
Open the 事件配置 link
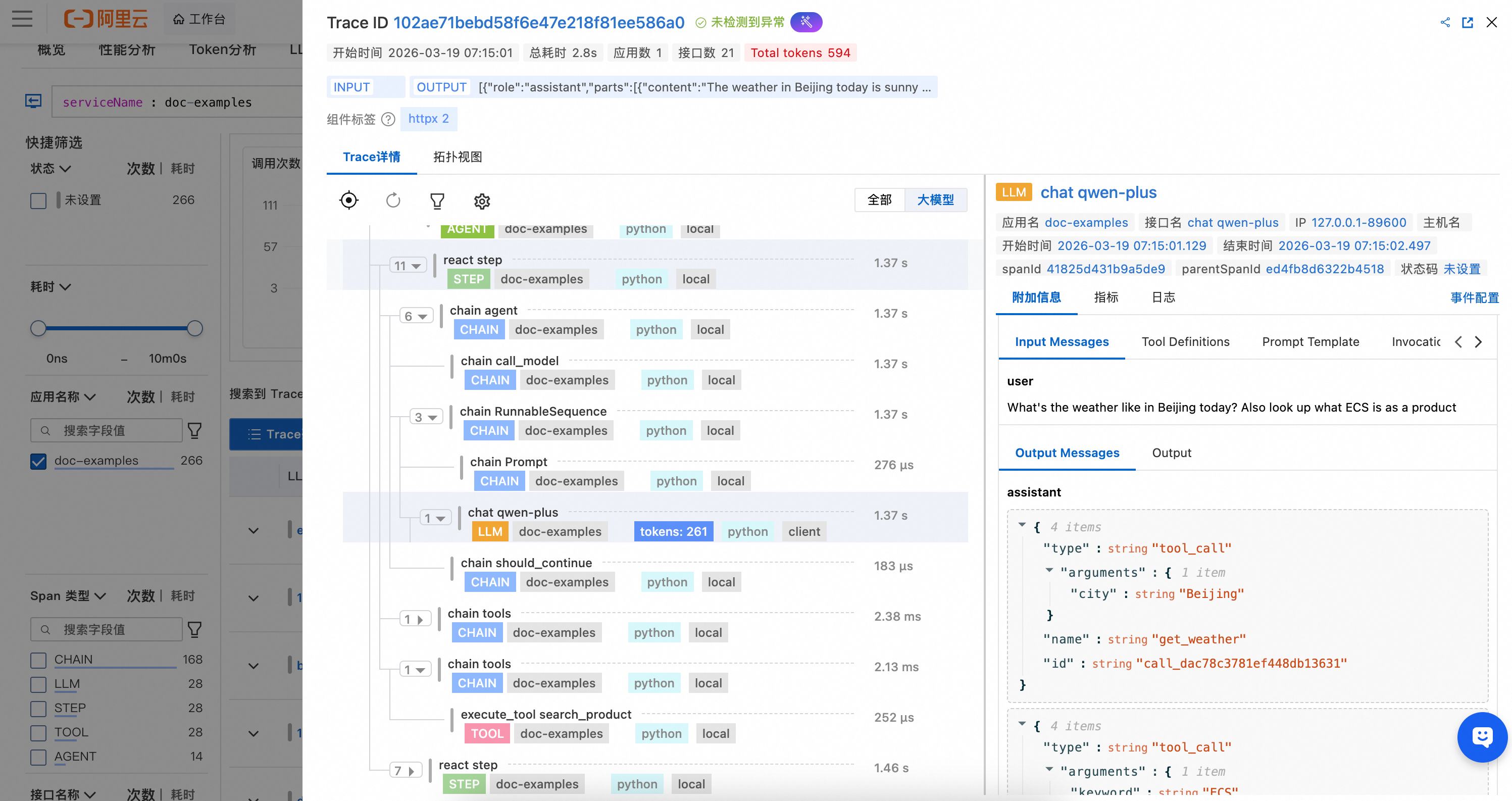1475,298
